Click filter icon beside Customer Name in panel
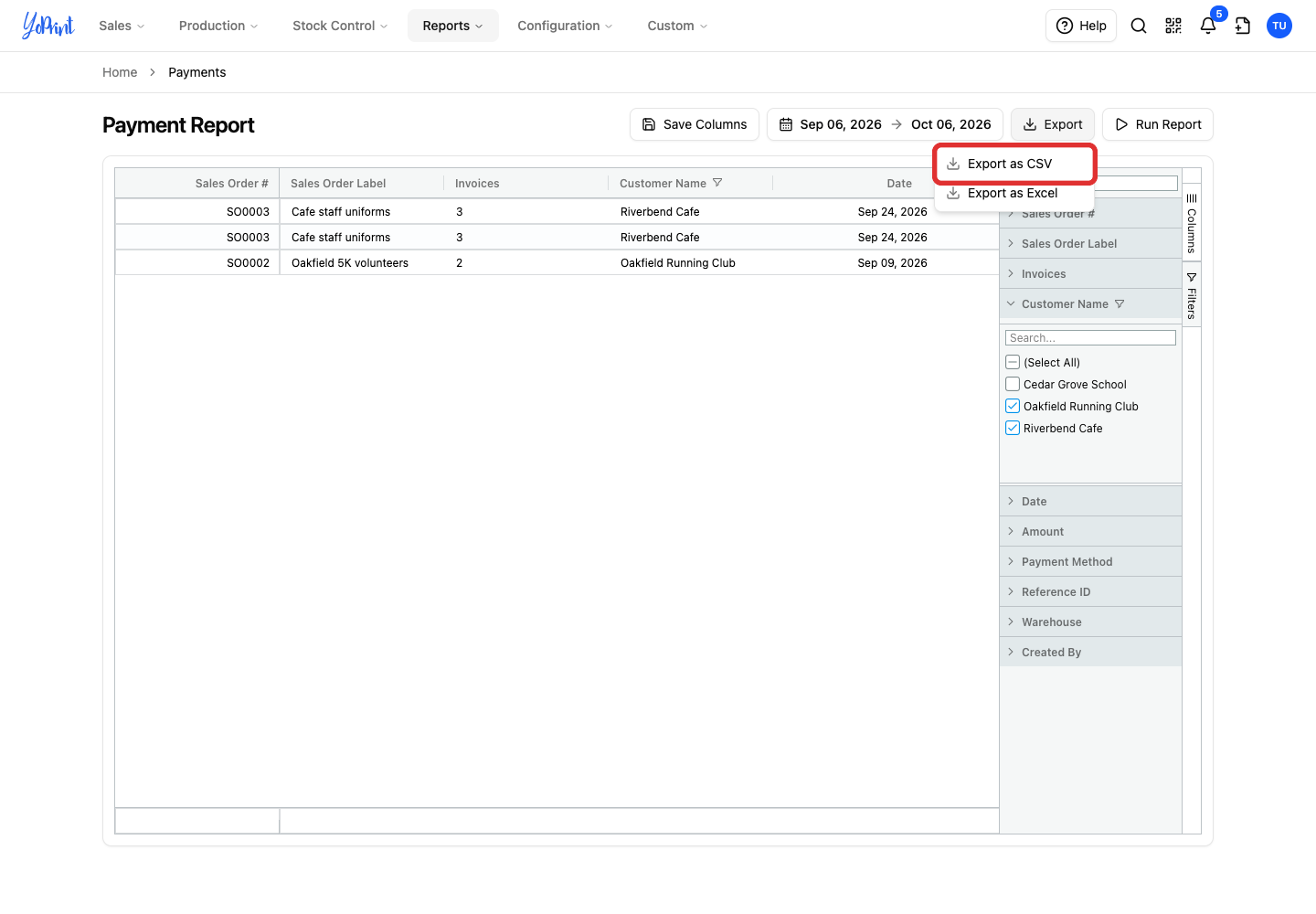Viewport: 1316px width, 914px height. point(1120,303)
